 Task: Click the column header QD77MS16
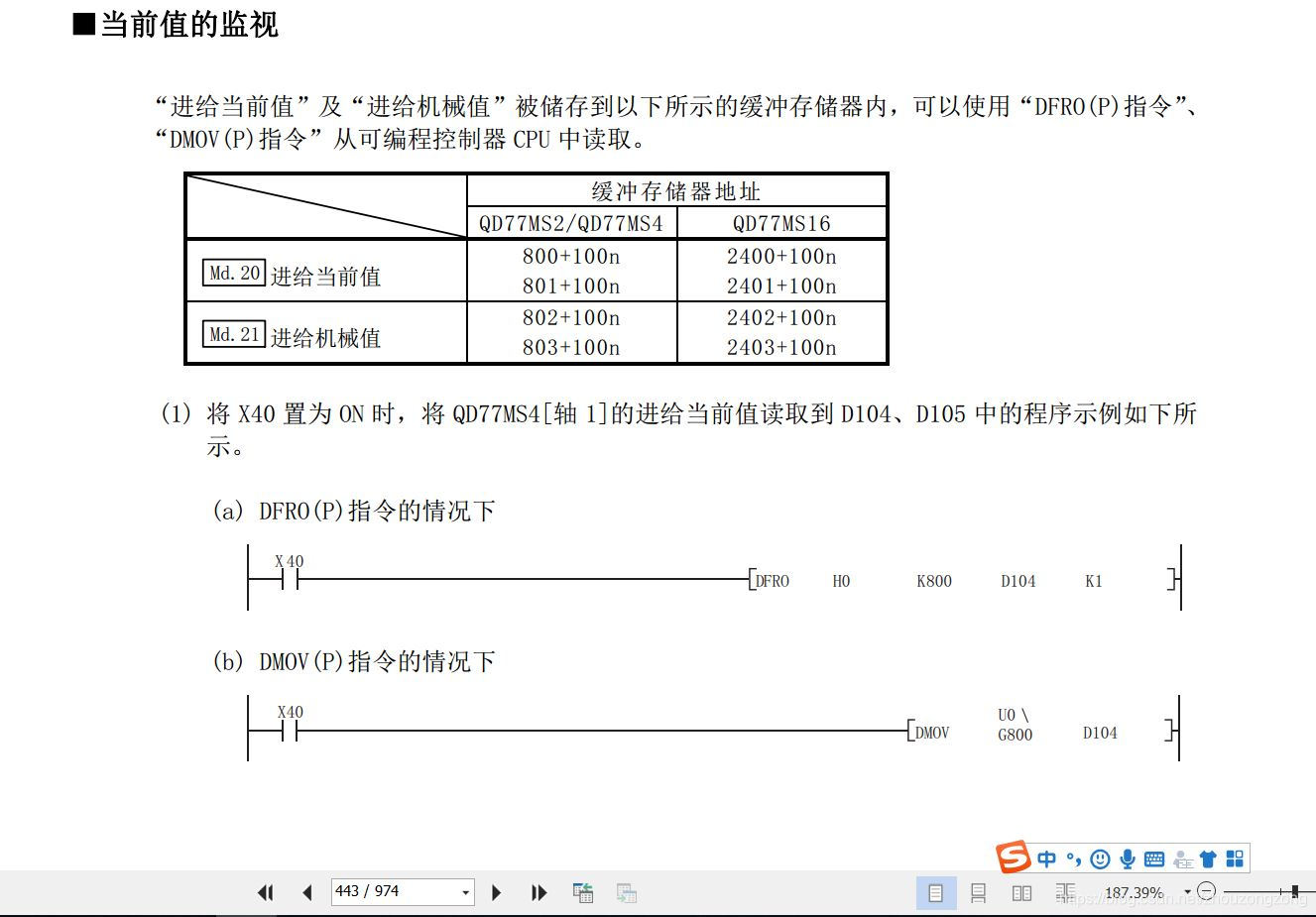[781, 223]
